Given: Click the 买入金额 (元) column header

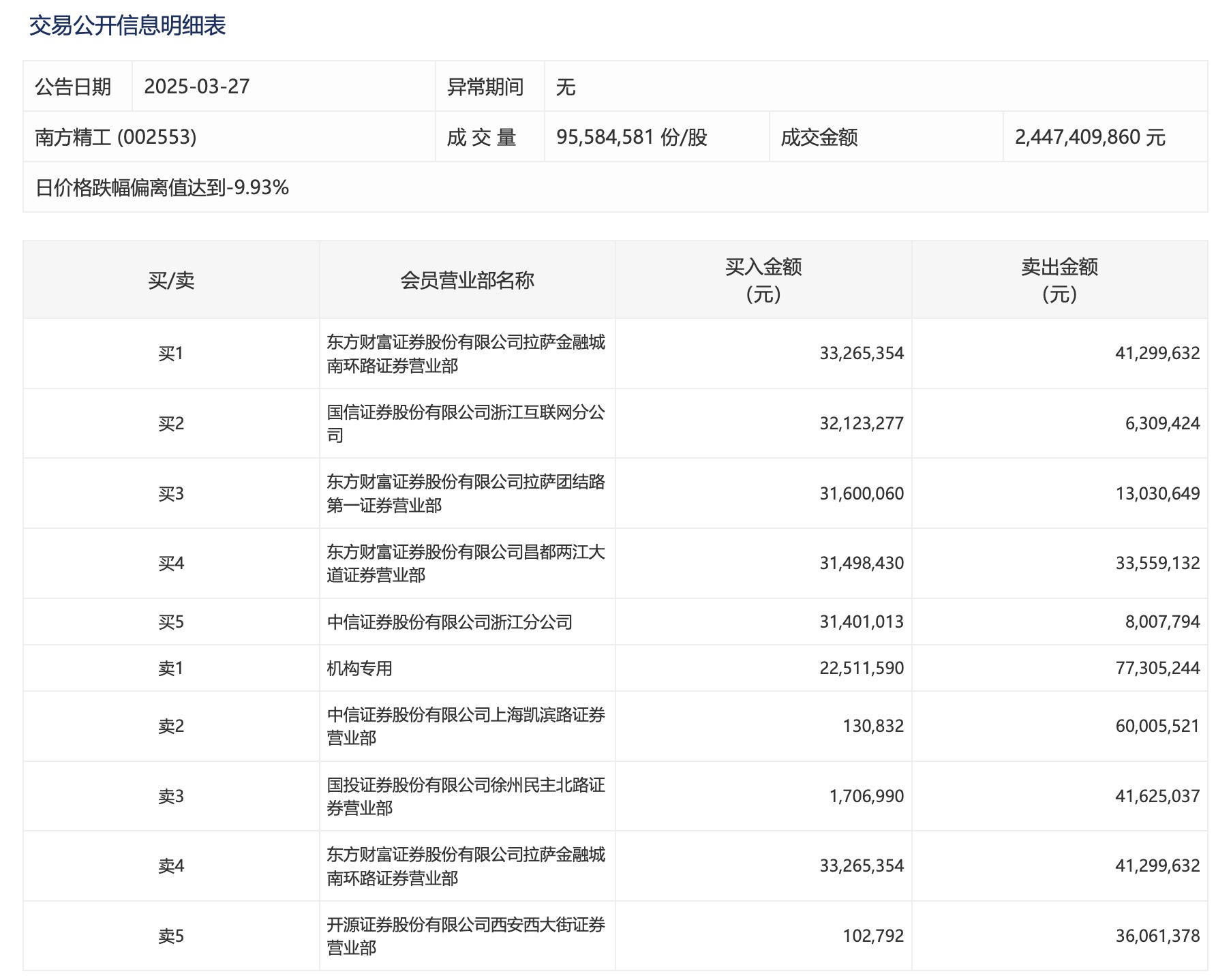Looking at the screenshot, I should (x=763, y=280).
